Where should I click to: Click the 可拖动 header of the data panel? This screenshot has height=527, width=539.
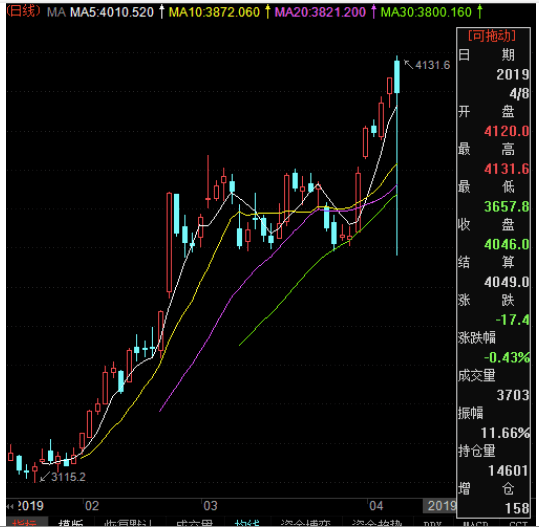[492, 36]
